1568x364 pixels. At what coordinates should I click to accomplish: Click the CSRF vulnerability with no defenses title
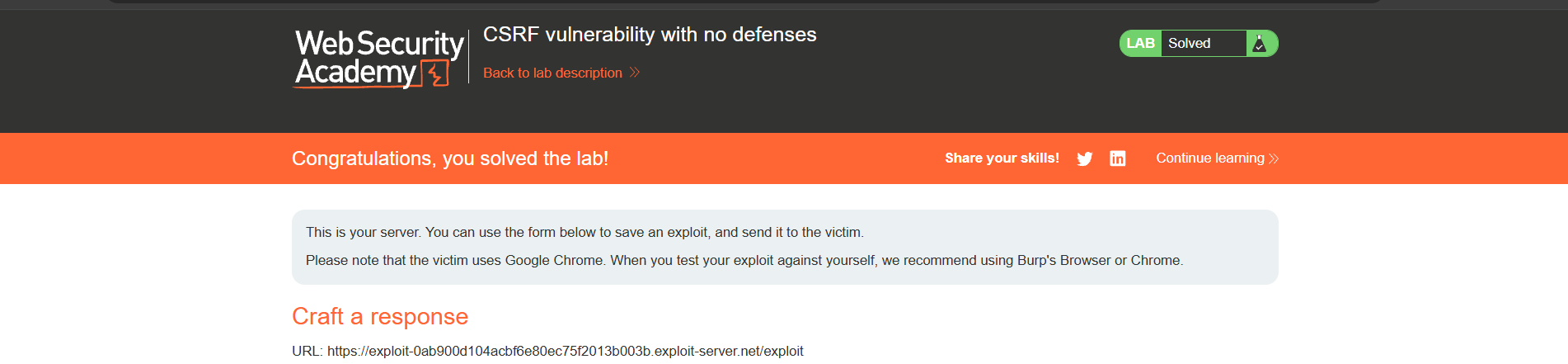coord(650,35)
